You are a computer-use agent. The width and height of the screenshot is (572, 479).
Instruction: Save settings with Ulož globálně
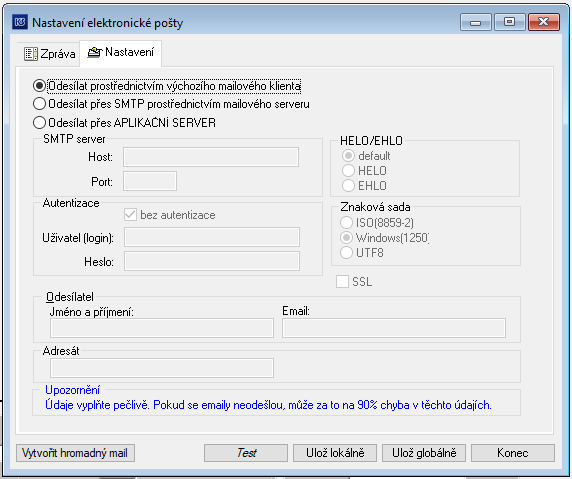click(424, 453)
